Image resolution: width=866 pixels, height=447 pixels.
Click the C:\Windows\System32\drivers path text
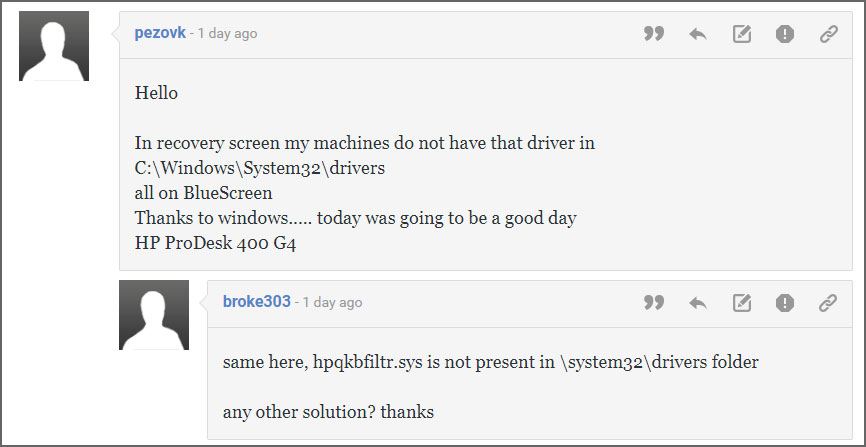pos(260,169)
